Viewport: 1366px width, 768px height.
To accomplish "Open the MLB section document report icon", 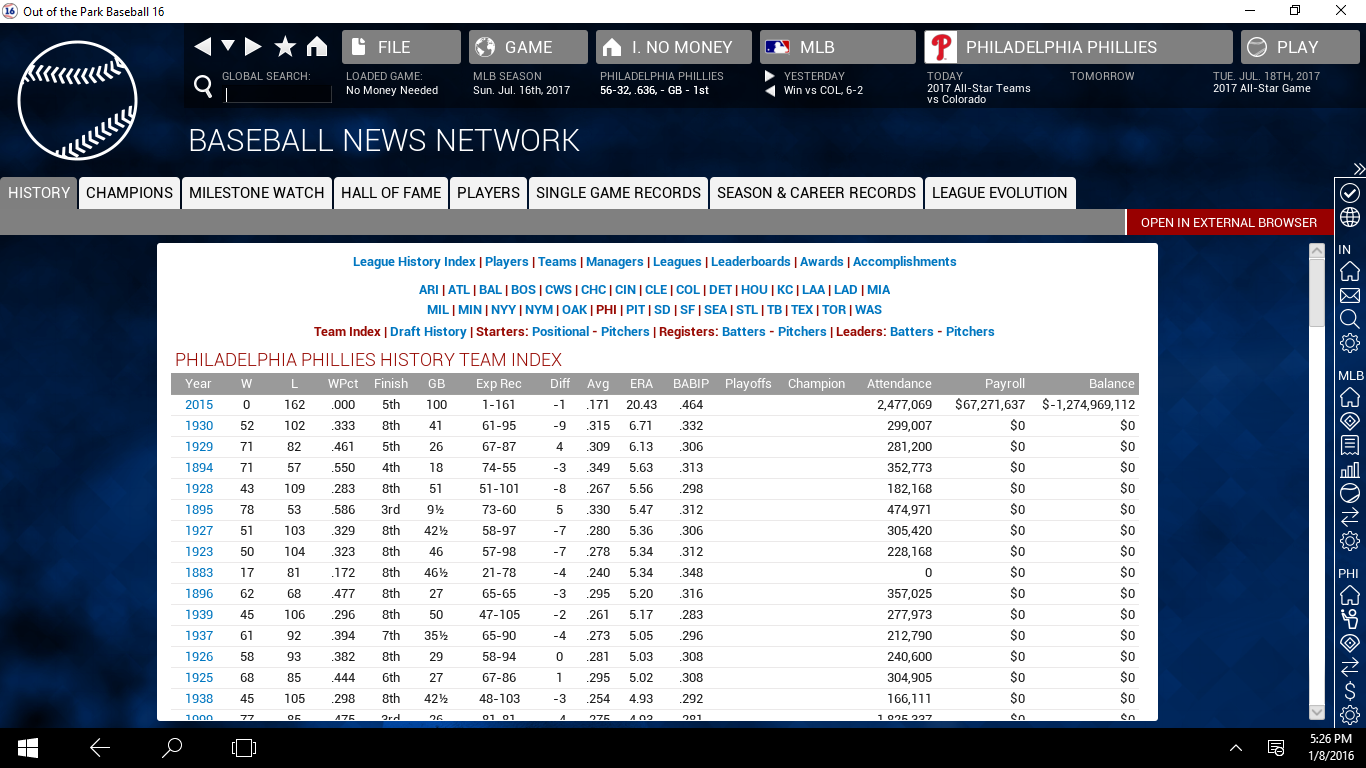I will tap(1350, 445).
